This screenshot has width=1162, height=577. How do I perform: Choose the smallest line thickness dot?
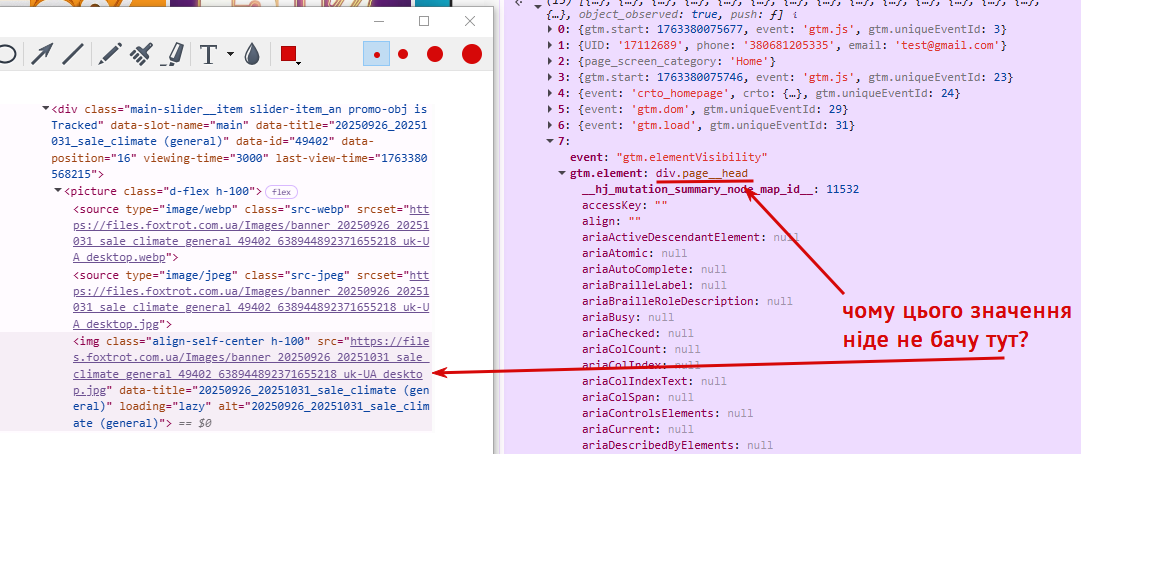coord(376,54)
